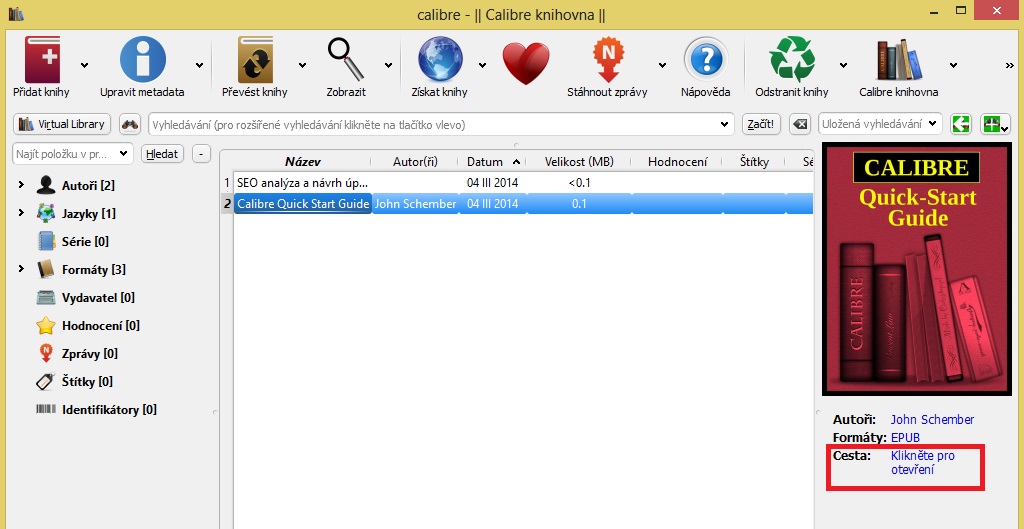Click the Zobrazit magnifier icon
Viewport: 1024px width, 529px height.
click(x=346, y=59)
